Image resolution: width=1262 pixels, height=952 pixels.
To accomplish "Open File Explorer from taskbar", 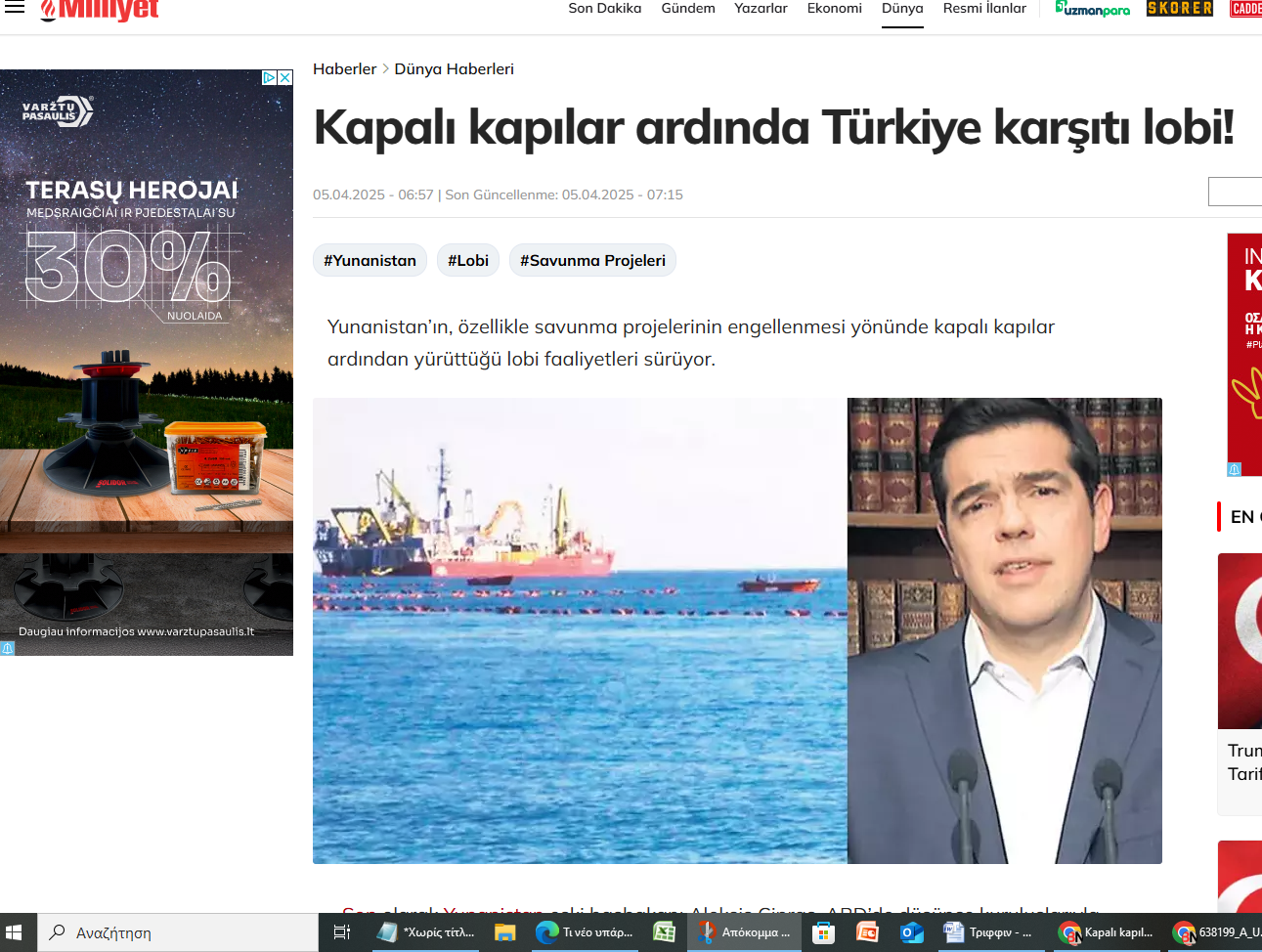I will (504, 932).
